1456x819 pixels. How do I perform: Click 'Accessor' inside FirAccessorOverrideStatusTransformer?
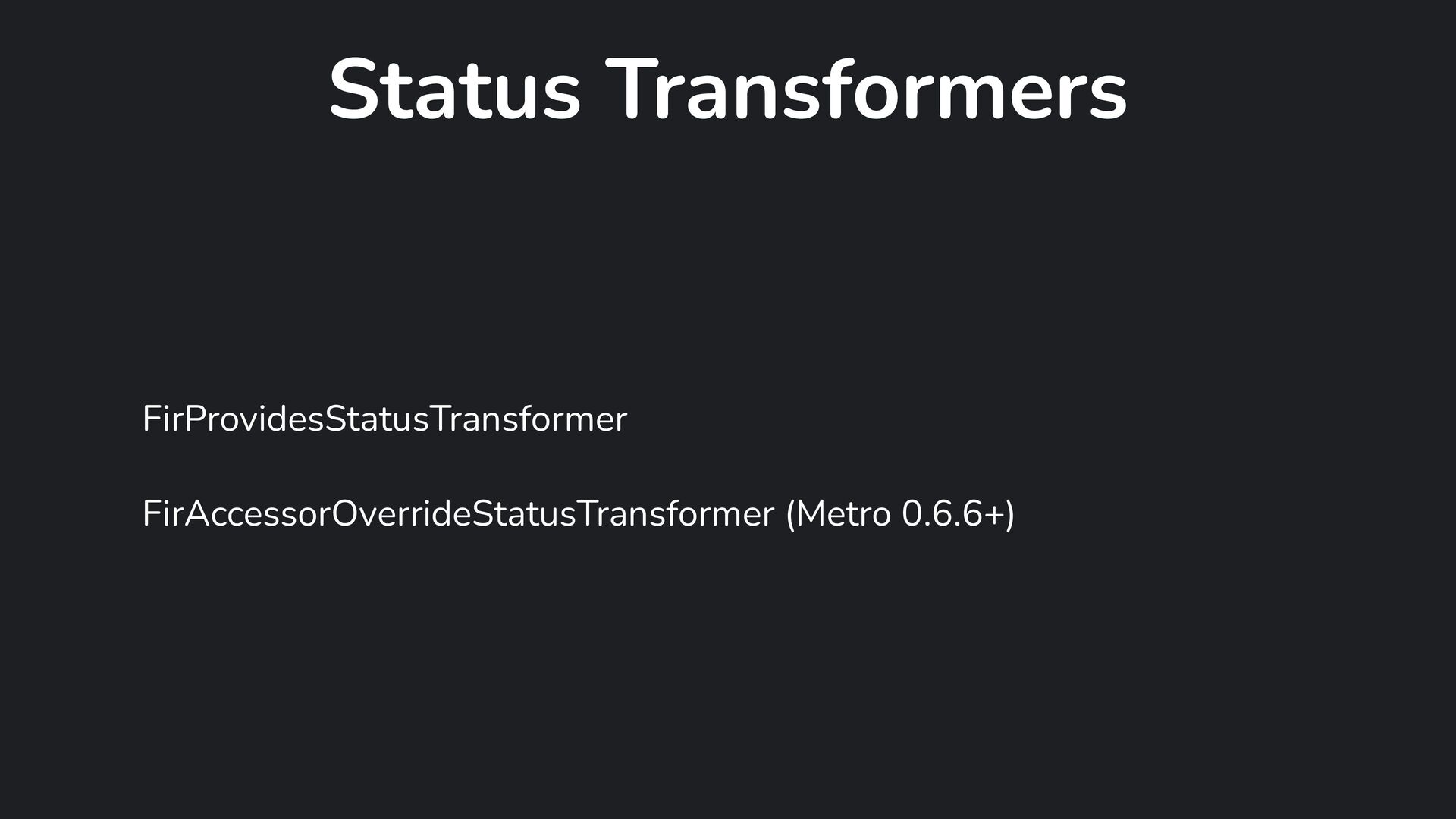click(257, 514)
